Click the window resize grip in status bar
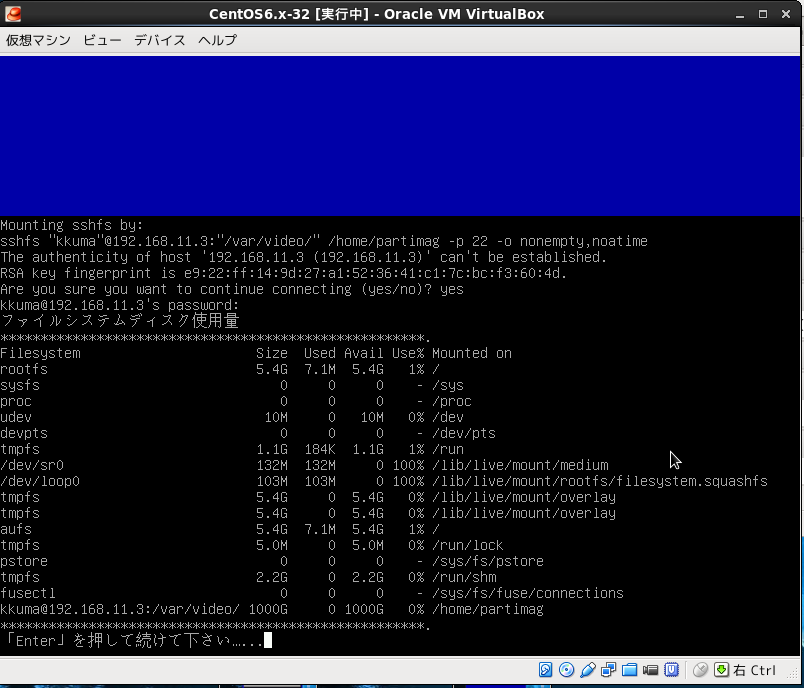The image size is (804, 688). coord(794,672)
